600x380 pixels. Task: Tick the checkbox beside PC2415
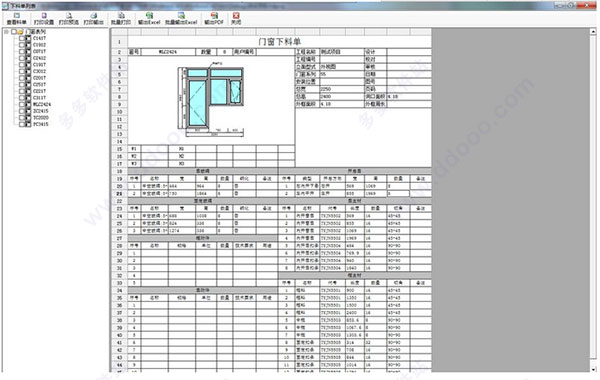pyautogui.click(x=22, y=124)
